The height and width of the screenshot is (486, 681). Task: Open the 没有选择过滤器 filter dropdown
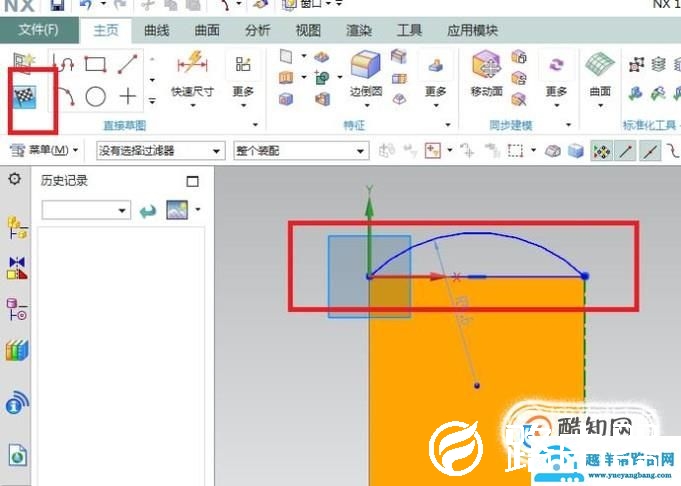click(161, 151)
